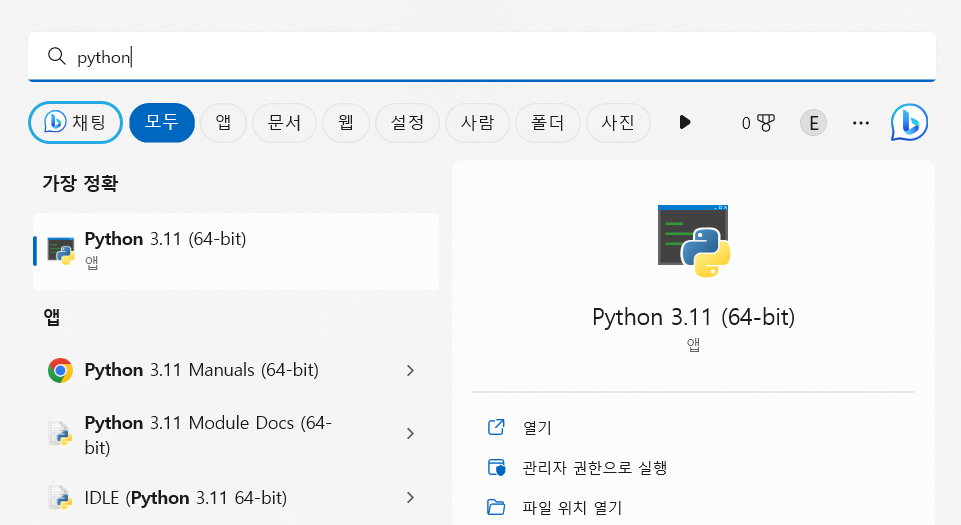
Task: Switch to the 폴더 filter tab
Action: click(547, 123)
